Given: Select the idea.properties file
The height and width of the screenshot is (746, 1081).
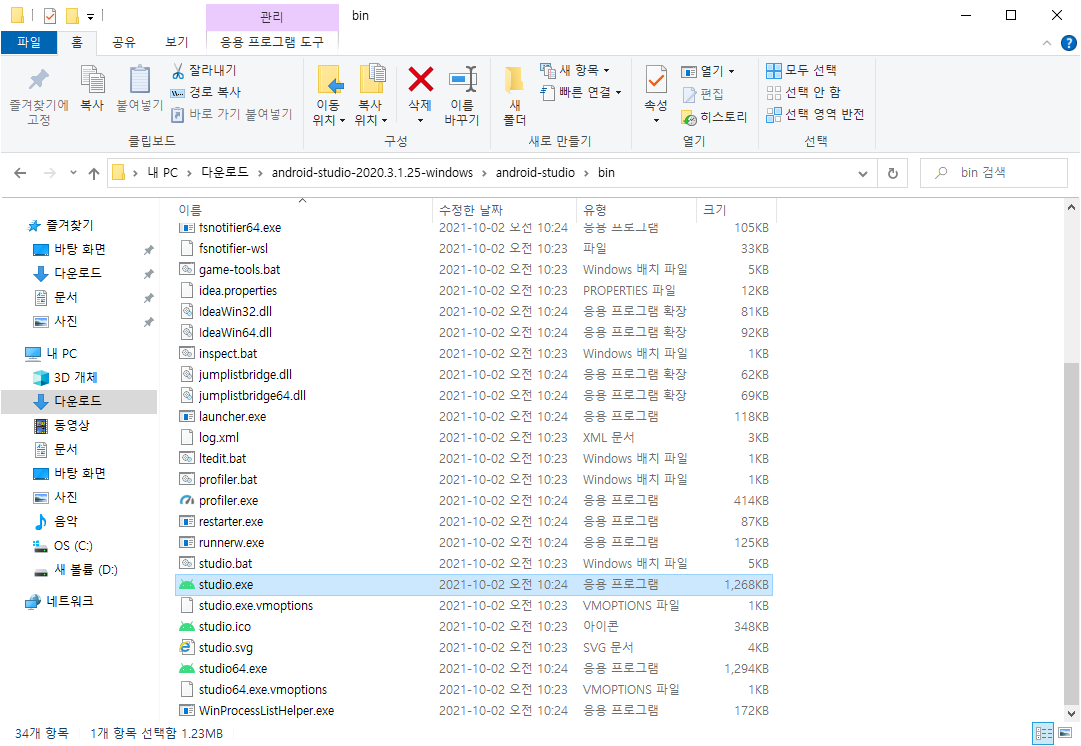Looking at the screenshot, I should click(x=238, y=290).
